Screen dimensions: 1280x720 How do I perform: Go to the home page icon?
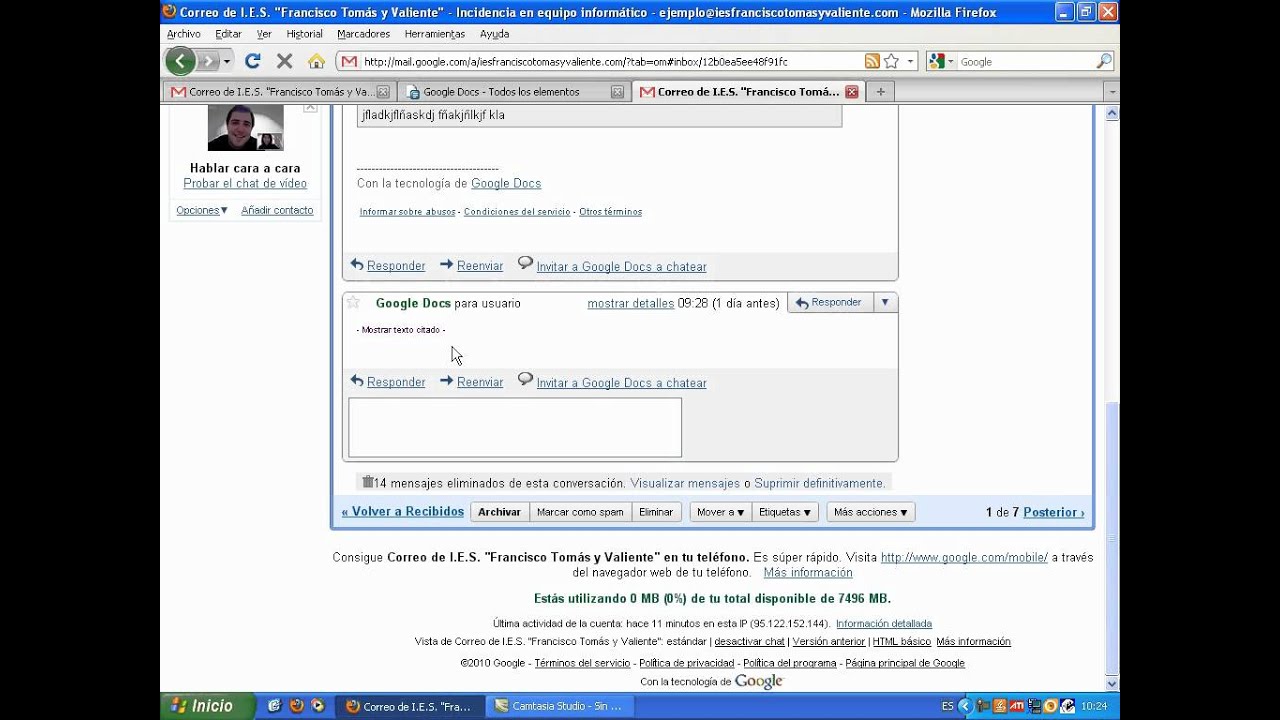[x=316, y=61]
